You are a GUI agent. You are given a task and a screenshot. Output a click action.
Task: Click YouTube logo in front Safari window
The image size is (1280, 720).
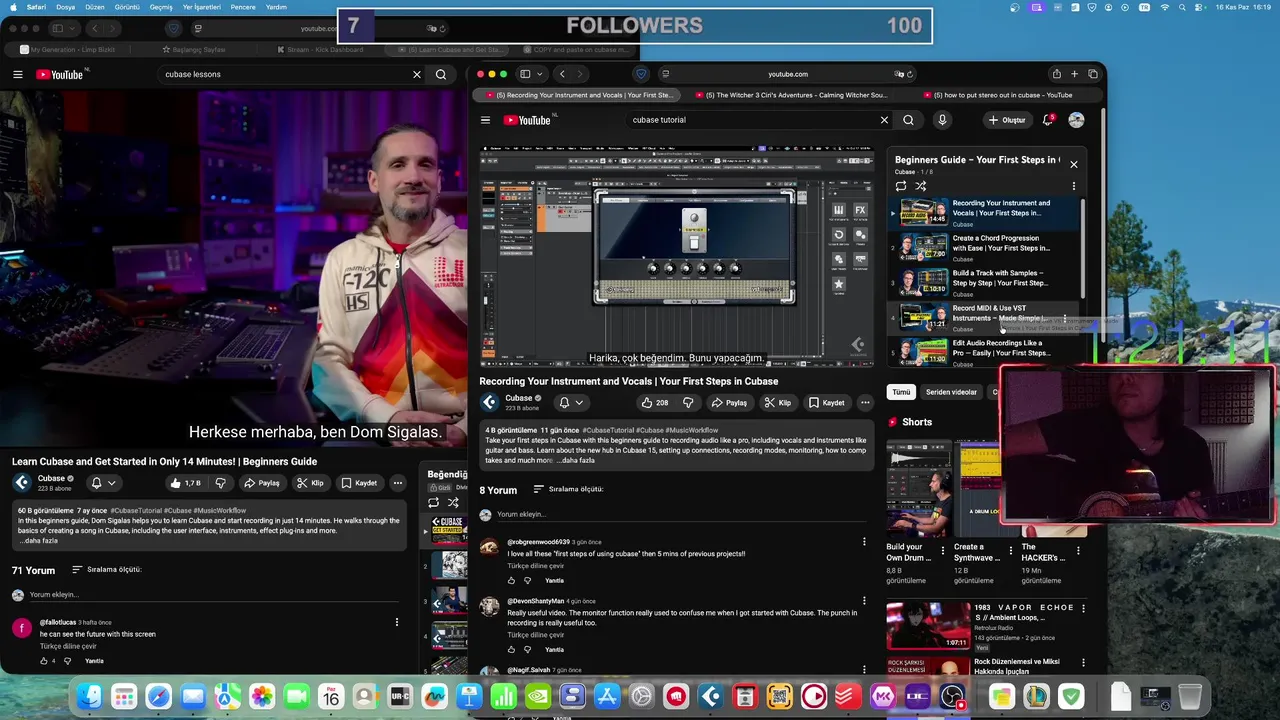tap(527, 120)
